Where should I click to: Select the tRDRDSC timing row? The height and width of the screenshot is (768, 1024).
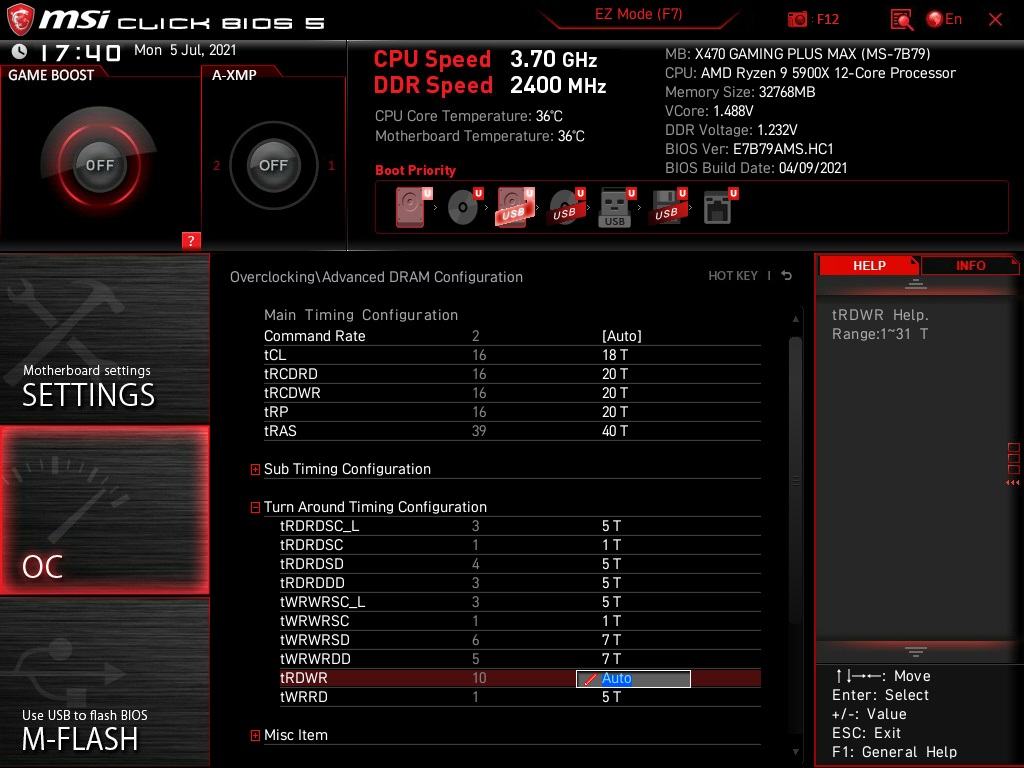tap(520, 545)
